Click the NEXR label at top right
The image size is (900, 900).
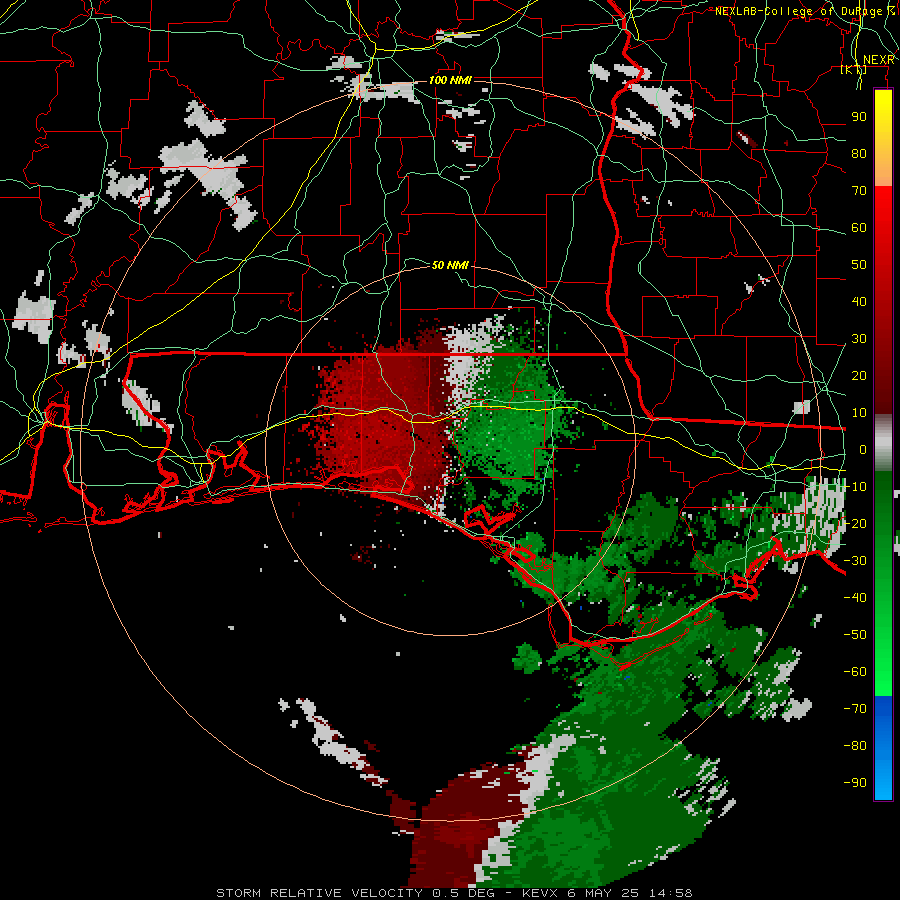pos(879,60)
